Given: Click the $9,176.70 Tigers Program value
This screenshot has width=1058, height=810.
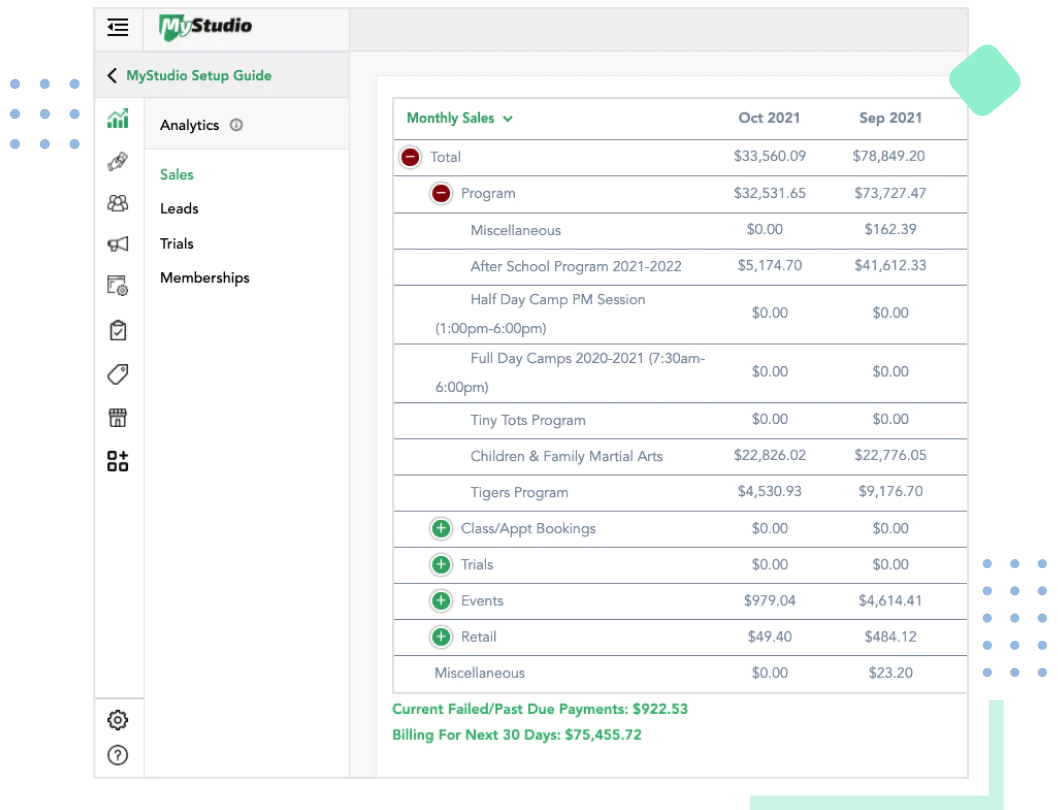Looking at the screenshot, I should point(890,491).
